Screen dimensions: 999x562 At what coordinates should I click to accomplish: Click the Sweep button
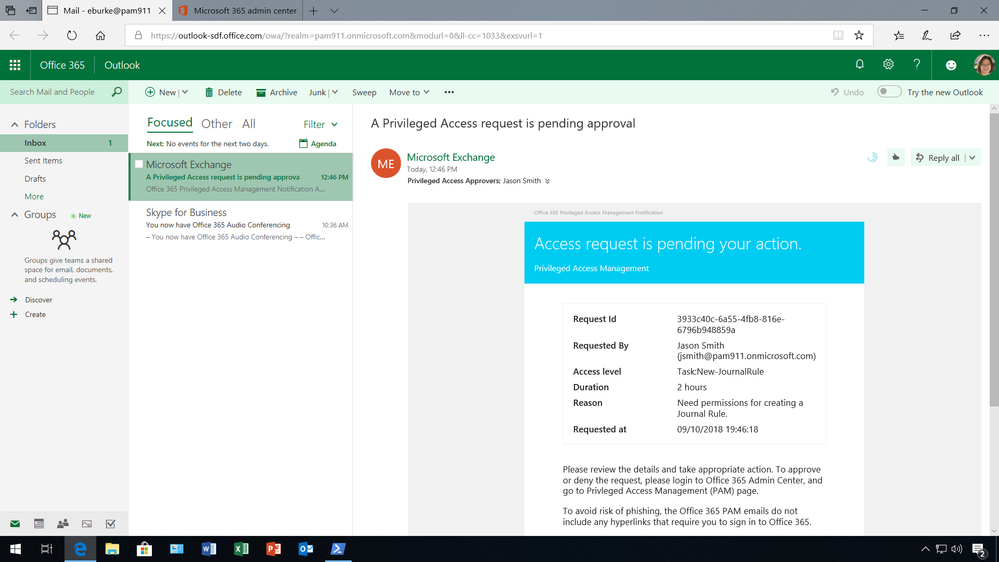tap(364, 92)
